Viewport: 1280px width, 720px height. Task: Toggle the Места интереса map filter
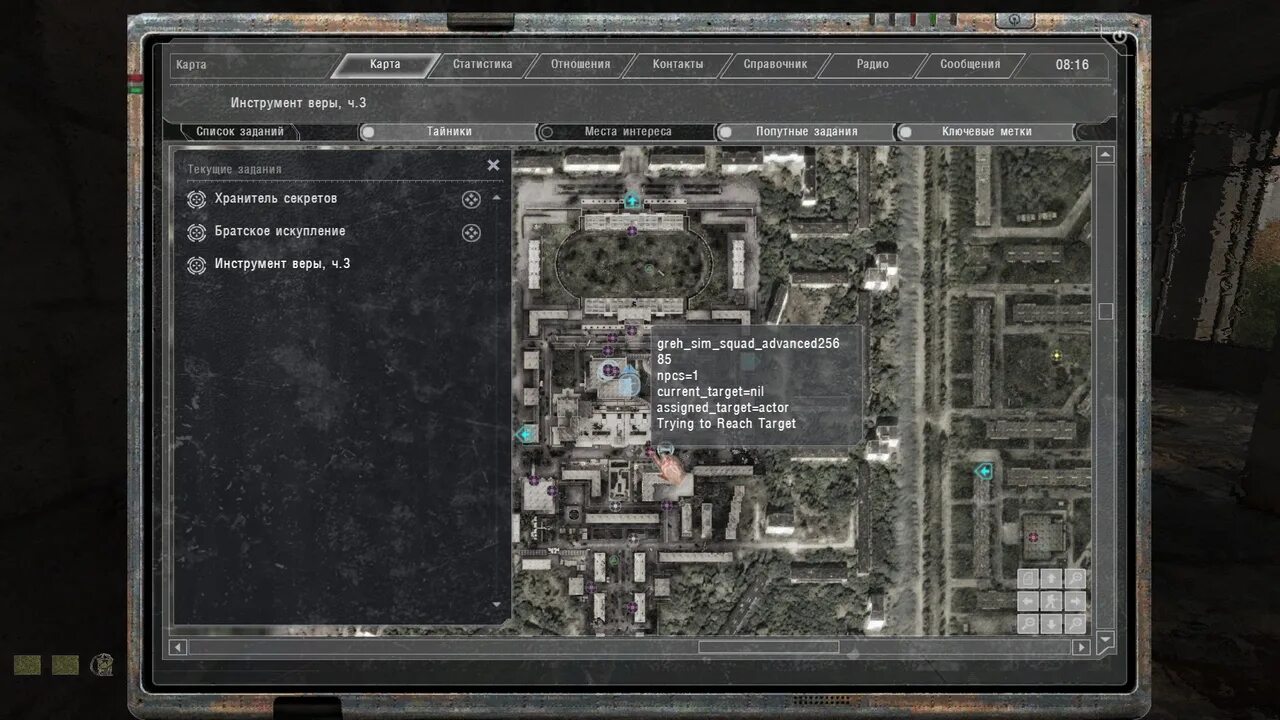pos(627,132)
